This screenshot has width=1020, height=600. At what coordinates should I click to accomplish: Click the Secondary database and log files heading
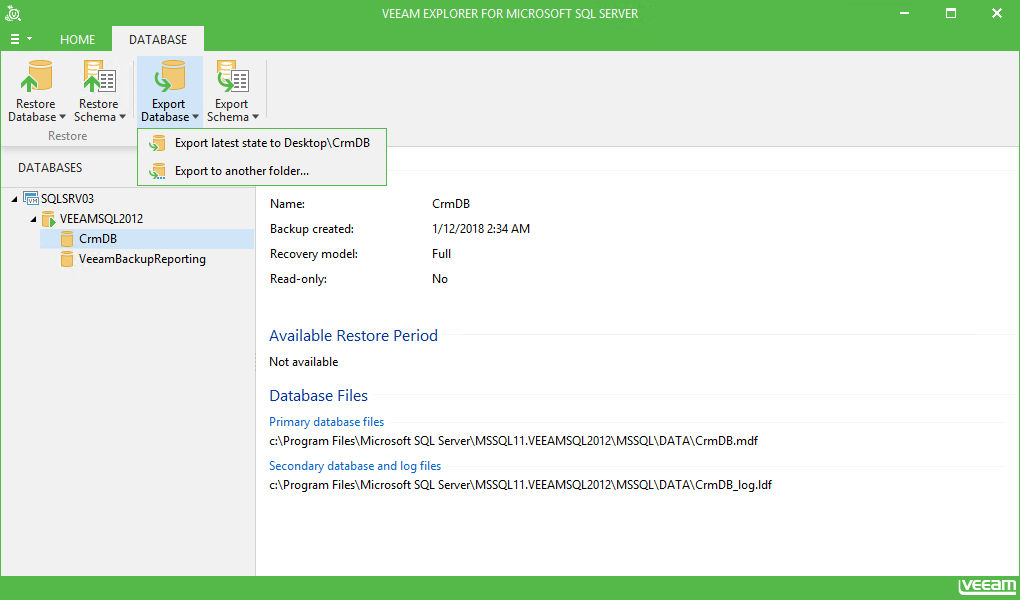[x=355, y=466]
